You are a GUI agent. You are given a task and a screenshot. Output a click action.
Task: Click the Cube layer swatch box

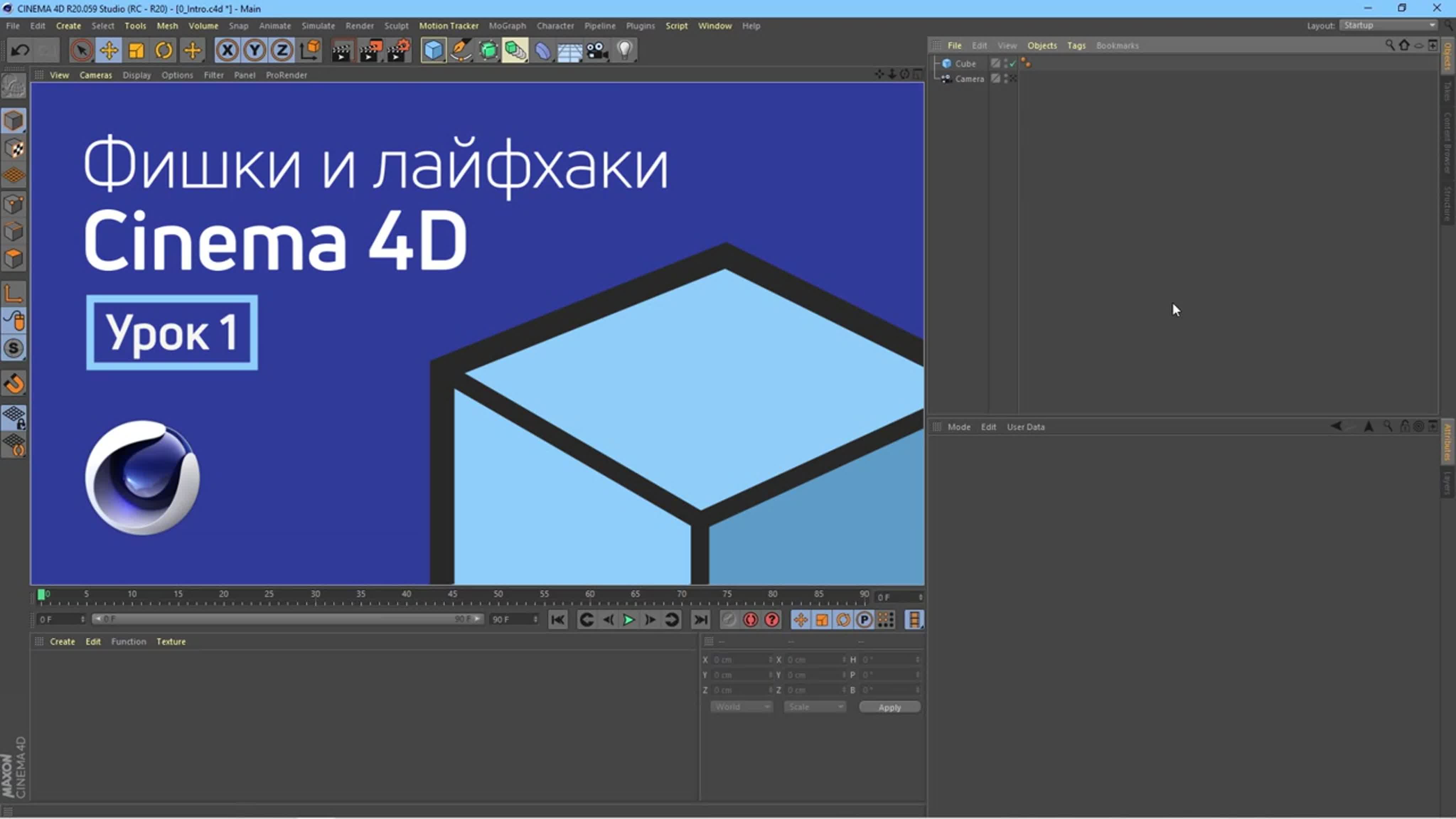(x=996, y=64)
